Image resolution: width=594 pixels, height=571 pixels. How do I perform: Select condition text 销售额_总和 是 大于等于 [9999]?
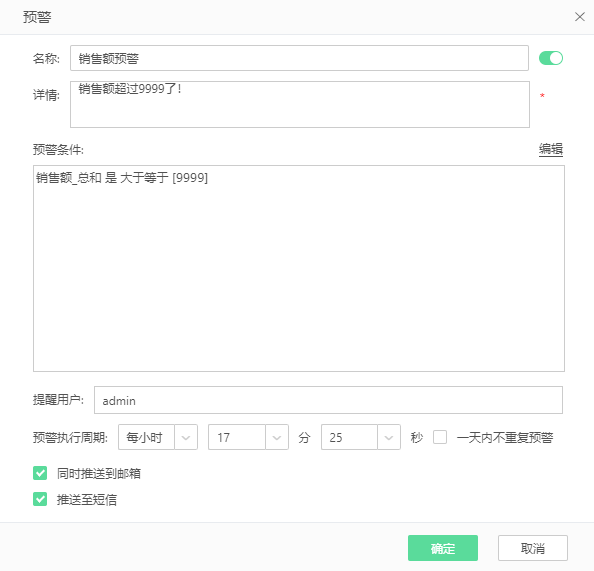coord(122,177)
